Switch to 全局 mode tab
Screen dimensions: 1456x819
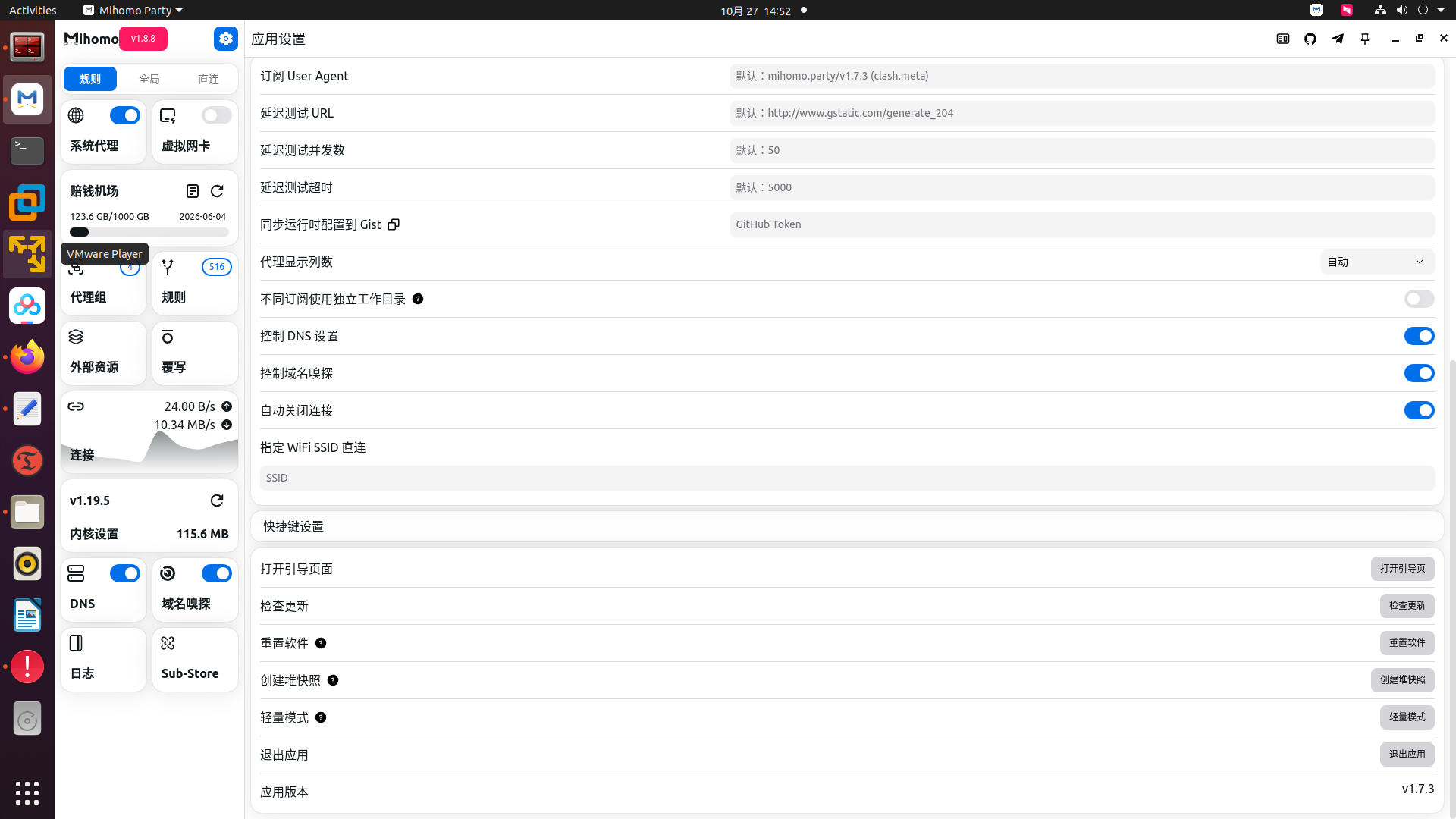(149, 79)
